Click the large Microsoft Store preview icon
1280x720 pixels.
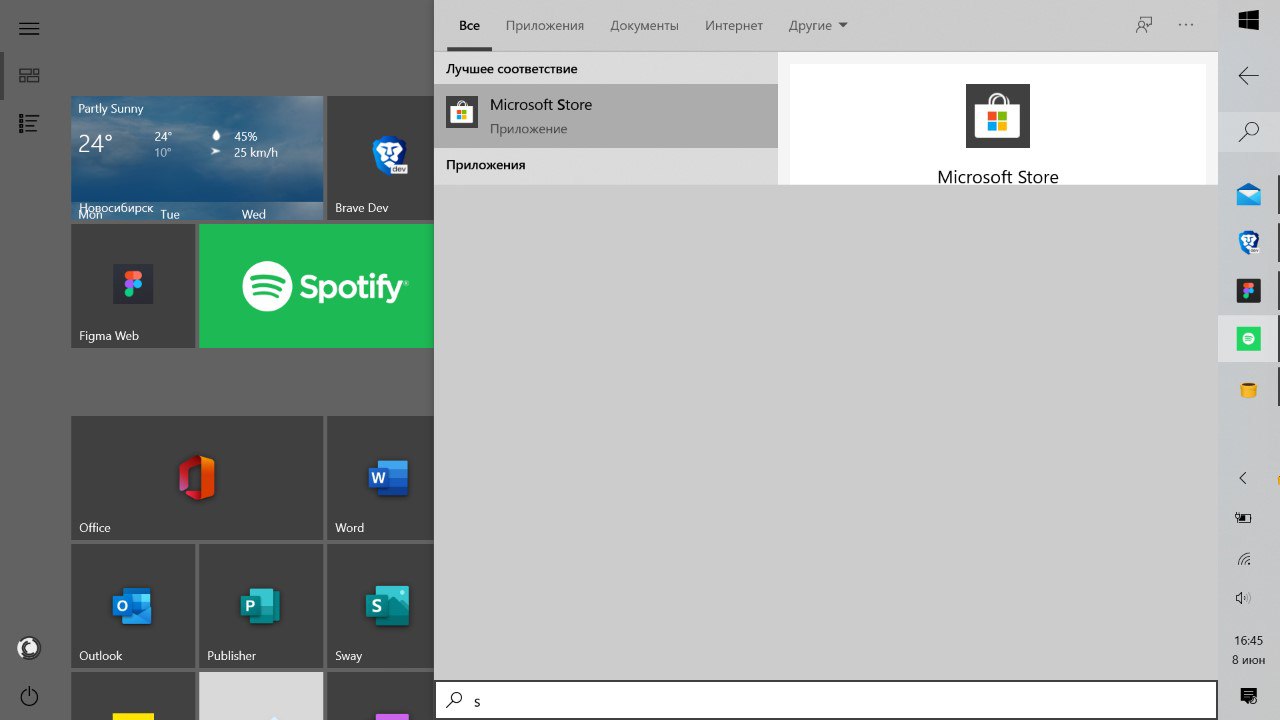coord(998,116)
